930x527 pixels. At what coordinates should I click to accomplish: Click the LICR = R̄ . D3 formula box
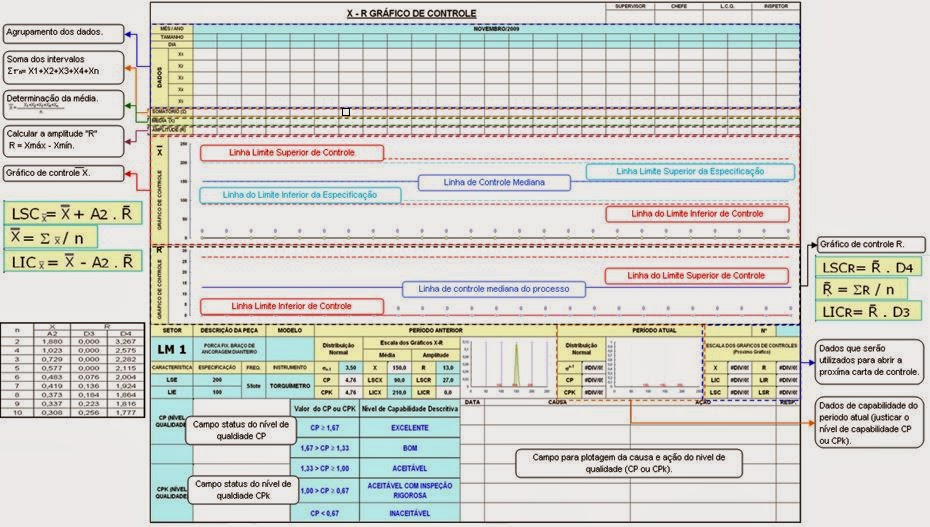pyautogui.click(x=868, y=311)
